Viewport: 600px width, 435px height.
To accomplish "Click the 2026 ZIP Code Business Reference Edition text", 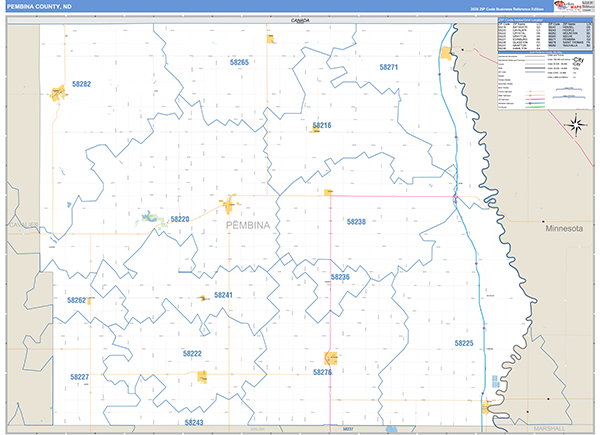I will (x=507, y=9).
